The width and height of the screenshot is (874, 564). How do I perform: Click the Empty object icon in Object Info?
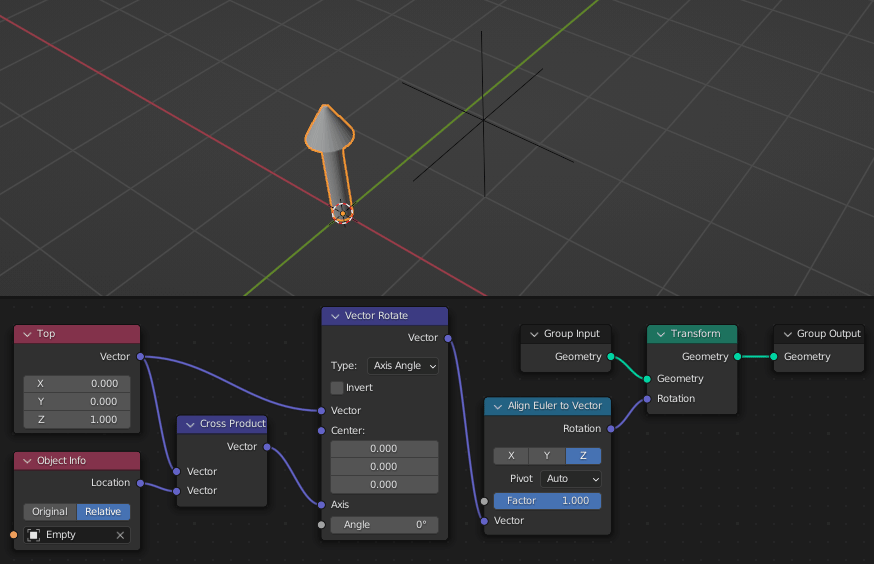coord(34,535)
